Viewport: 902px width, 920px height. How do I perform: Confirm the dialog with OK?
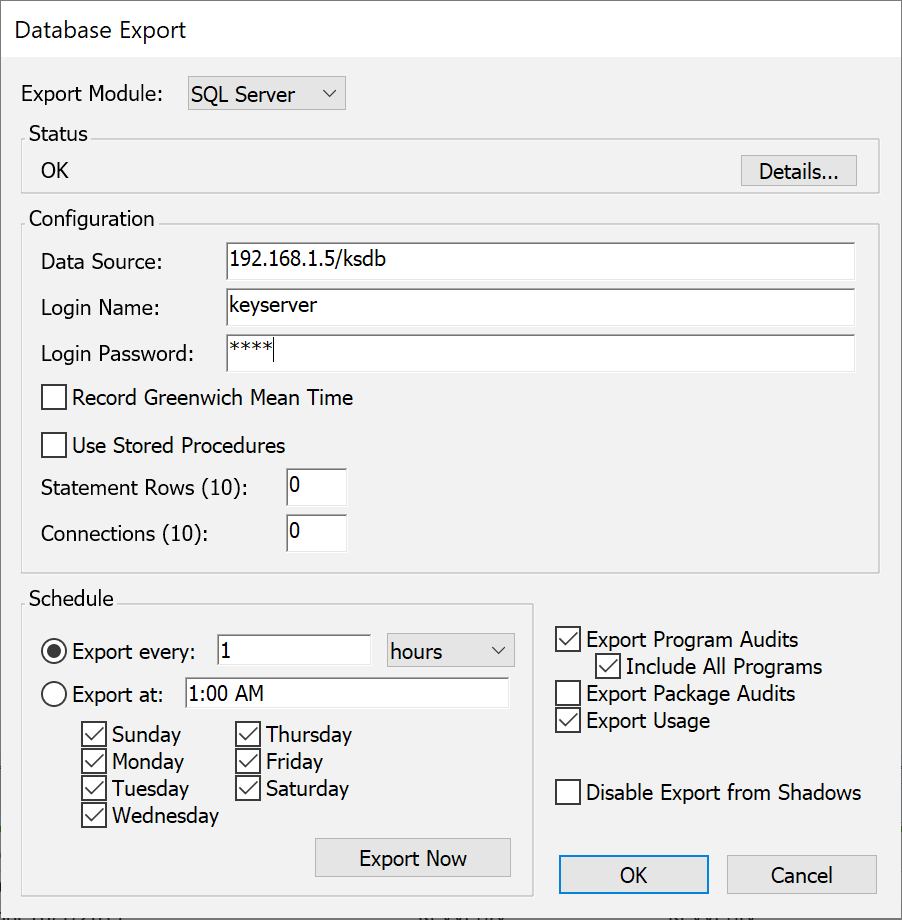click(633, 875)
